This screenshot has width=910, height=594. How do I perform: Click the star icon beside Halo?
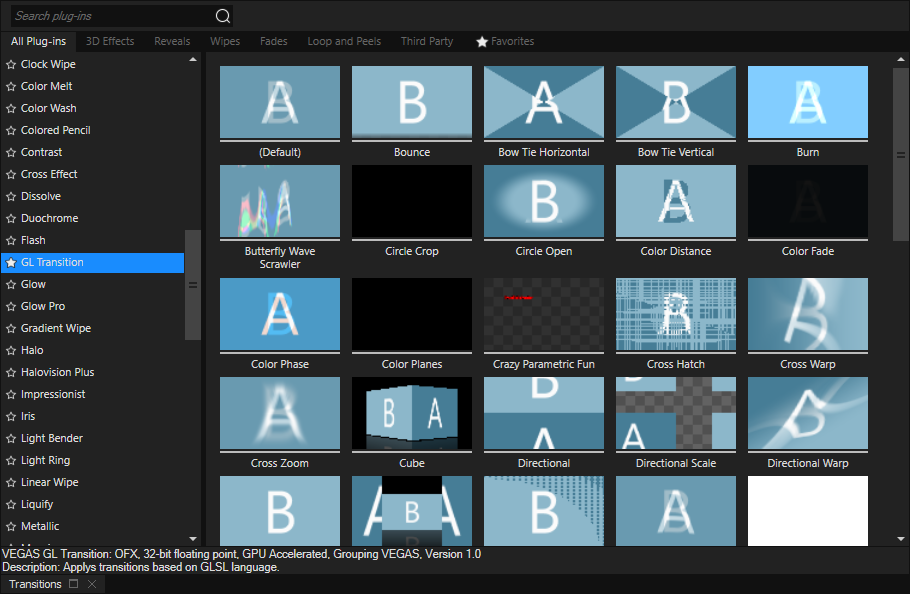(11, 350)
